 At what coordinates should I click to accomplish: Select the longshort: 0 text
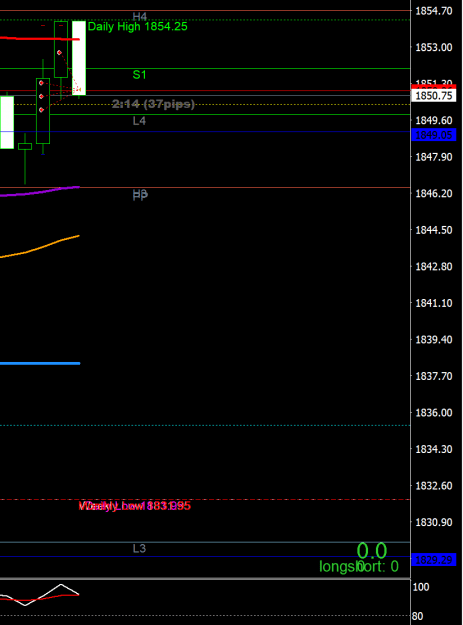359,566
